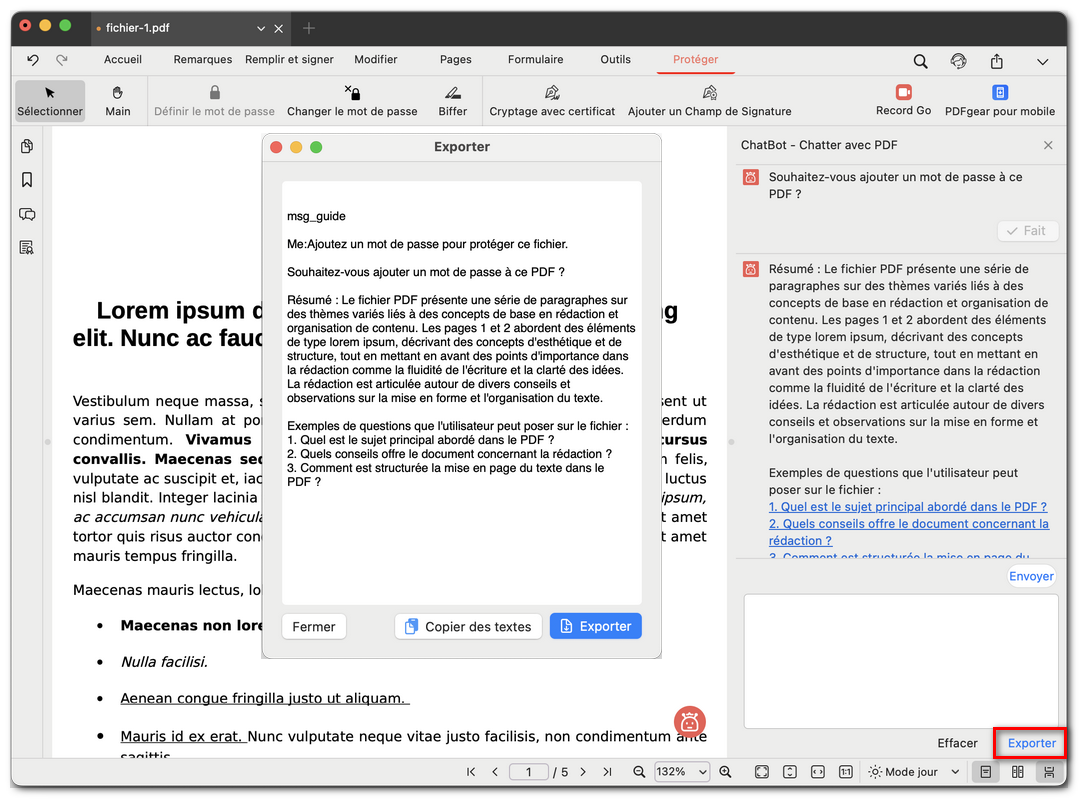Open the comments sidebar panel
Image resolution: width=1079 pixels, height=799 pixels.
[x=27, y=214]
